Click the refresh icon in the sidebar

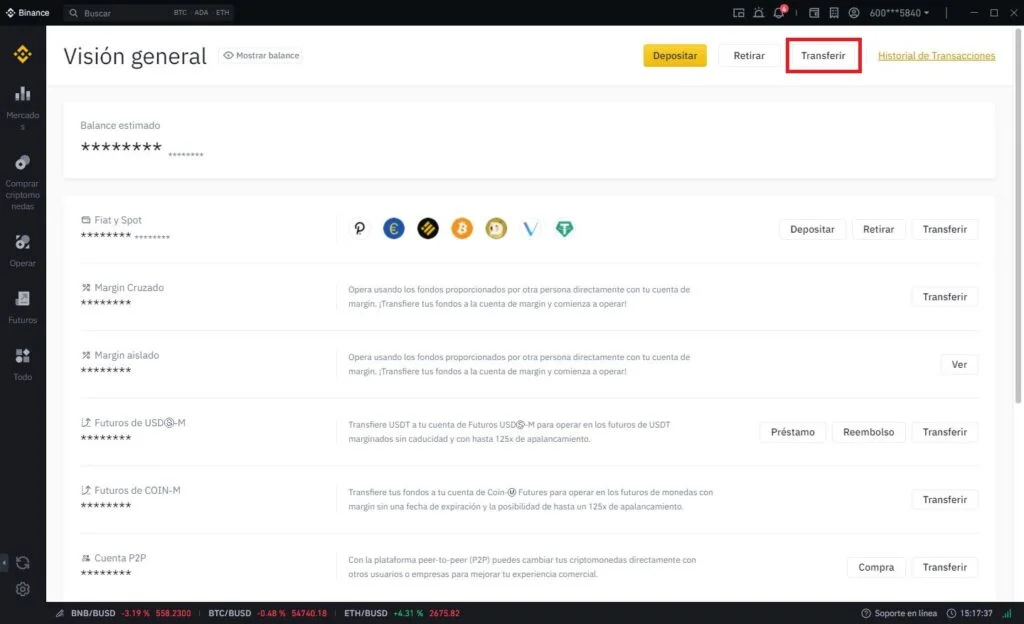[x=23, y=563]
